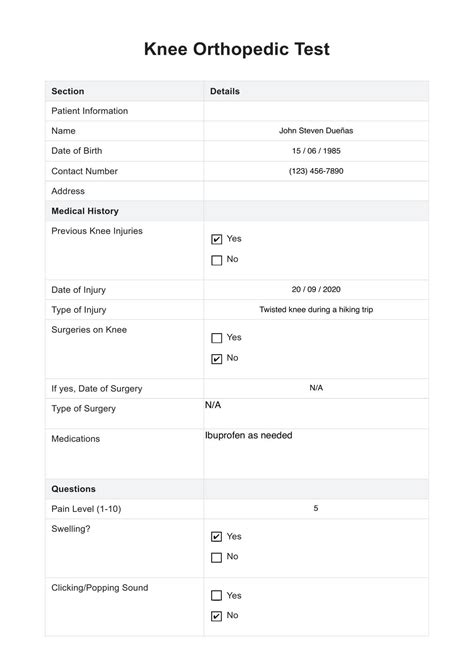The image size is (474, 656).
Task: Click the Name field John Steven Dueñas
Action: [x=316, y=131]
